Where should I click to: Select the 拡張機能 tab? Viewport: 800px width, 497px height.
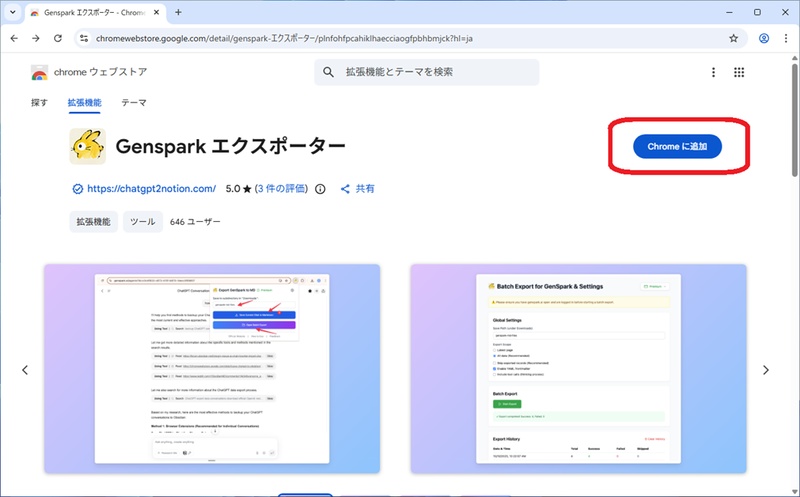(x=85, y=103)
